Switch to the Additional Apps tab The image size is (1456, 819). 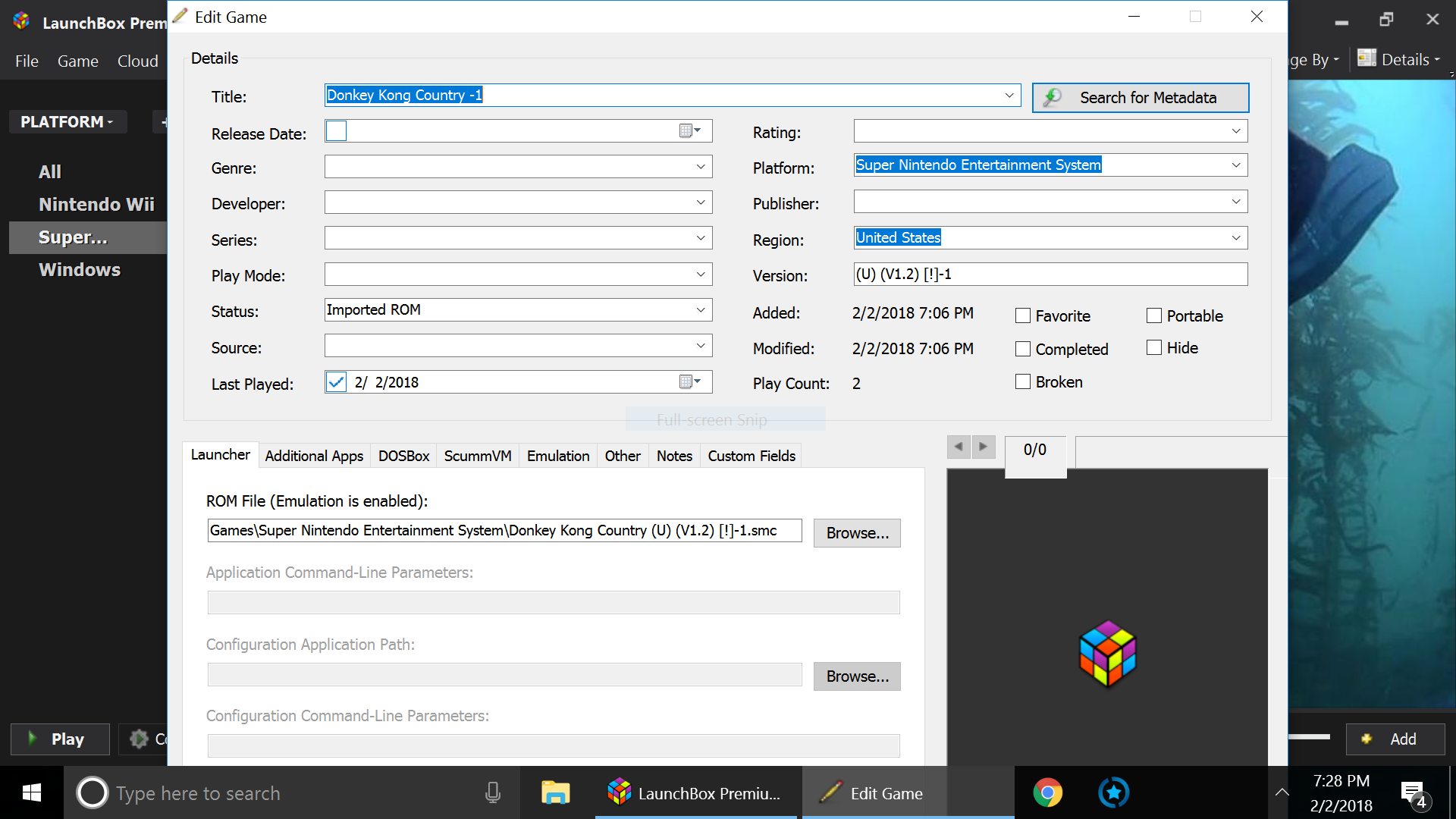click(314, 456)
